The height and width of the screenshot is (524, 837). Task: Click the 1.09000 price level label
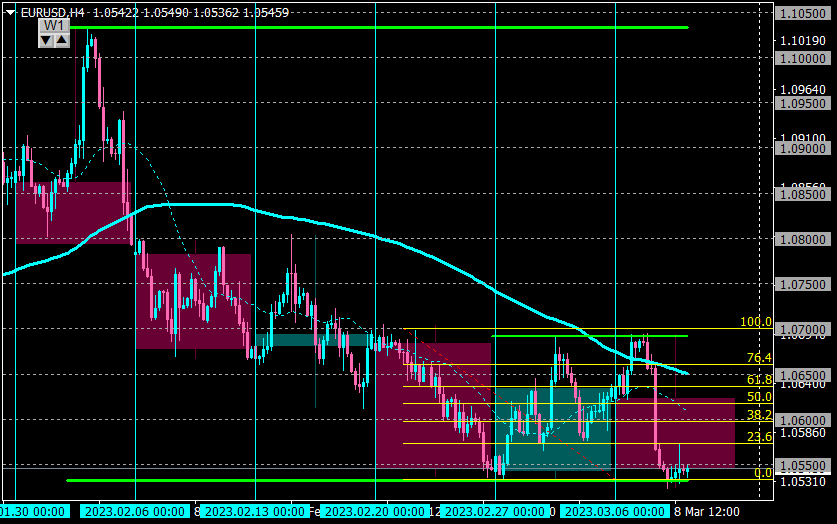(x=803, y=148)
